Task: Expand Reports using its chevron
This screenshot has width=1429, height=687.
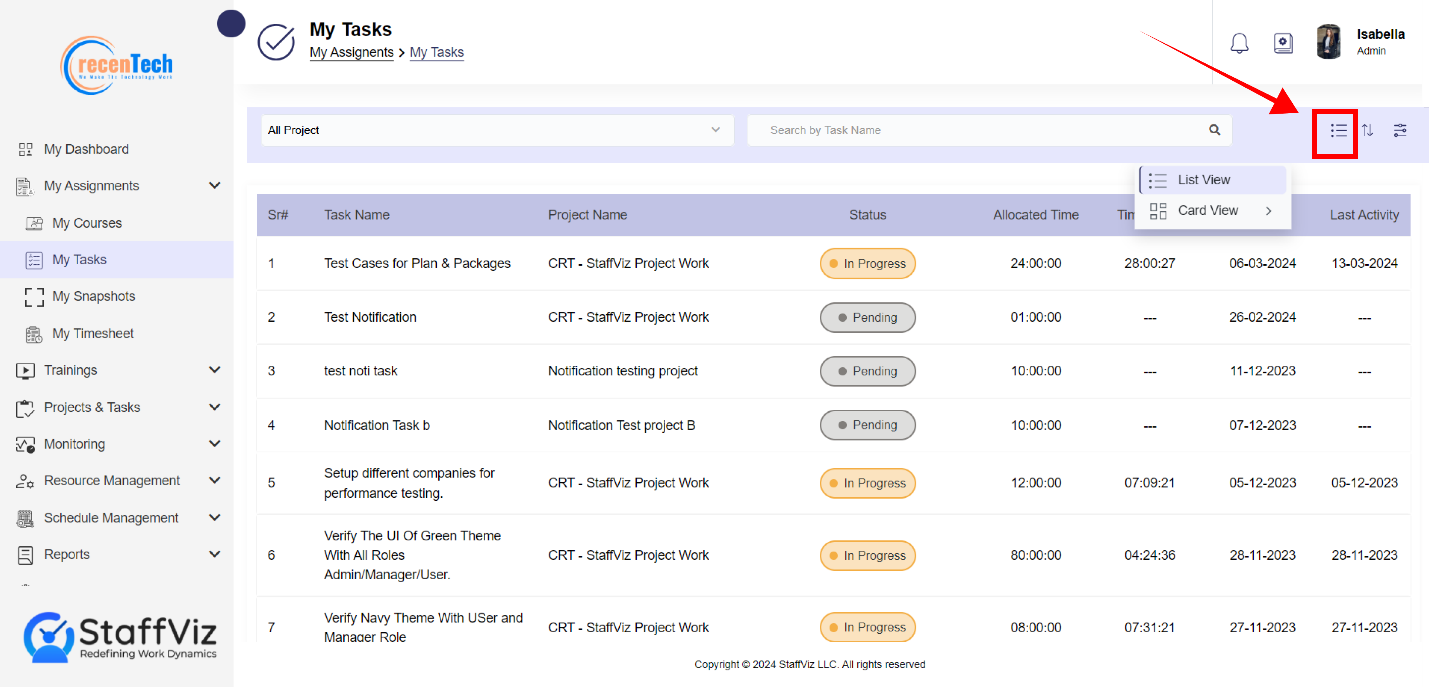Action: [x=214, y=554]
